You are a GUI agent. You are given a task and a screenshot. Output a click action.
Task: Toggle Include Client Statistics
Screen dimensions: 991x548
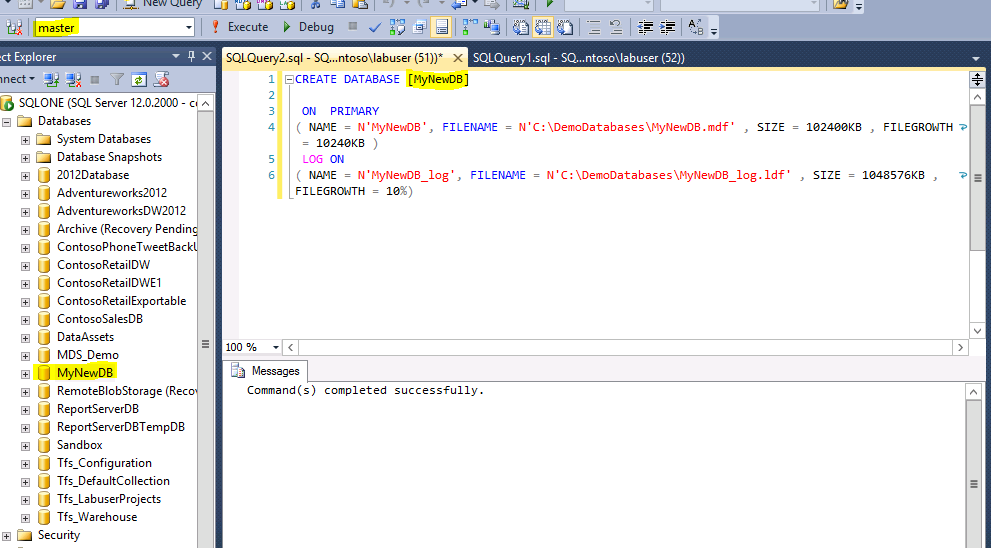[492, 27]
